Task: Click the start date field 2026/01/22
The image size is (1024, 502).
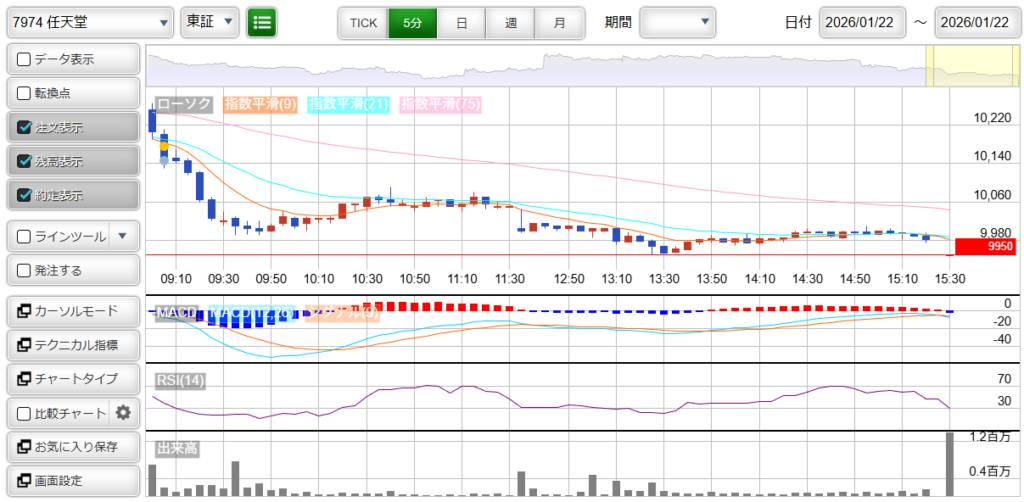Action: pos(861,22)
